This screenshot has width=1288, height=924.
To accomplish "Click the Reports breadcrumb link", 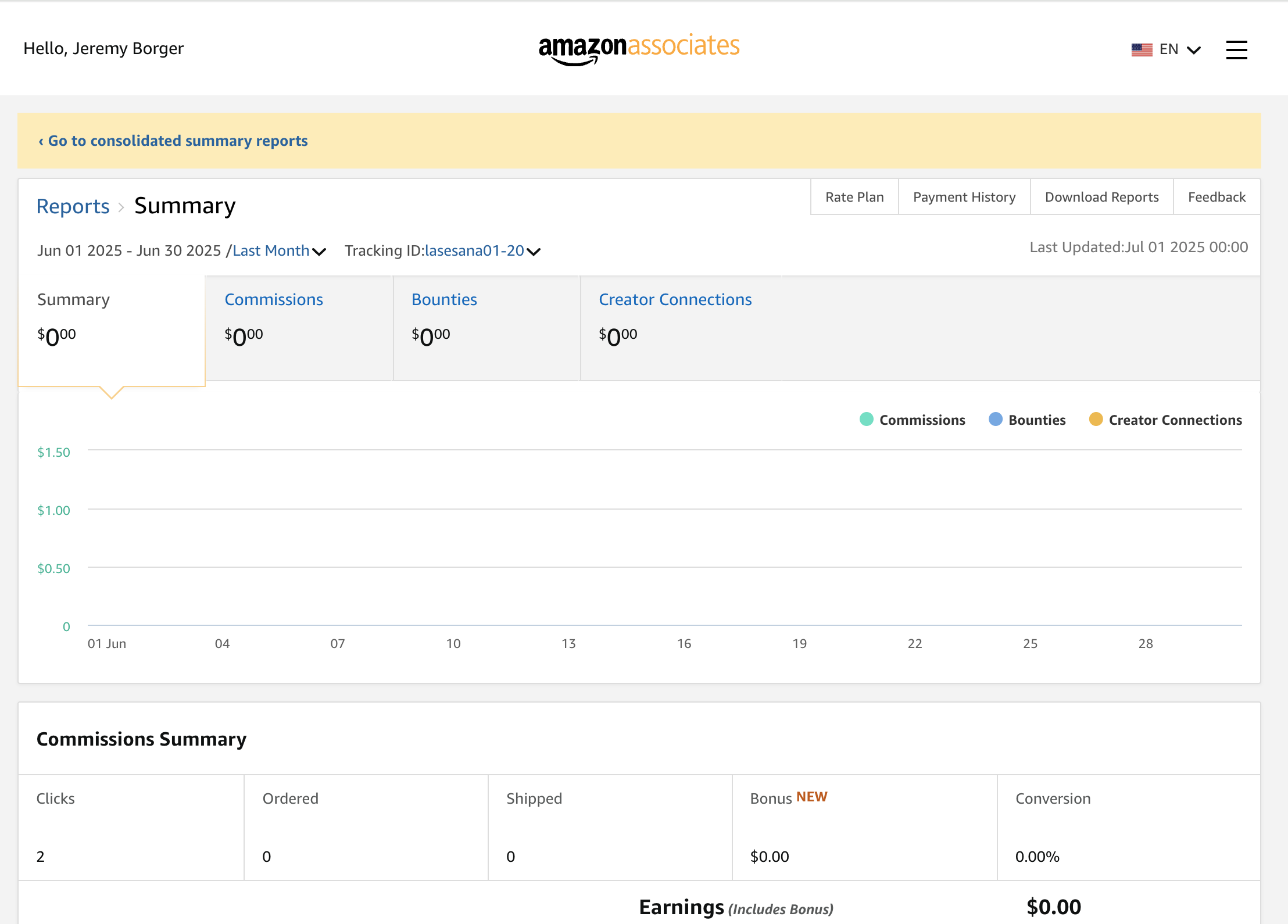I will 73,206.
